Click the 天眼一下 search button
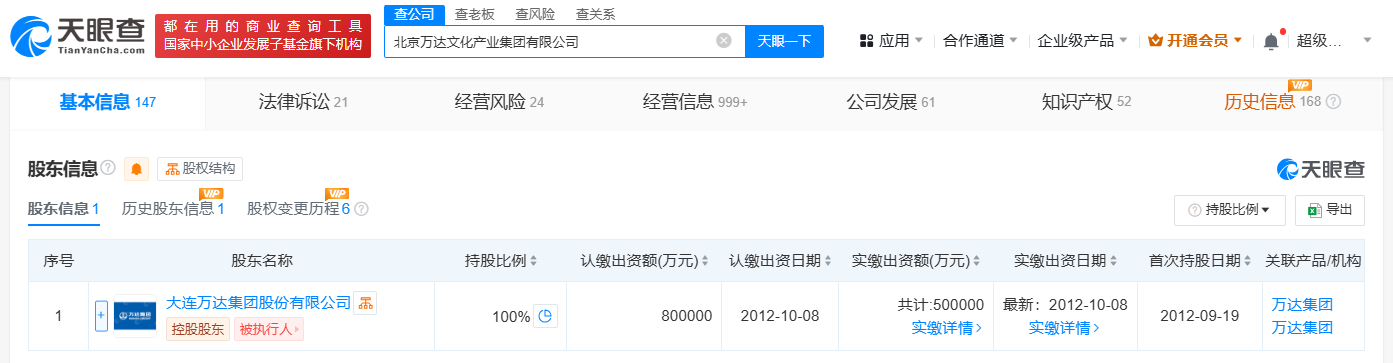The width and height of the screenshot is (1393, 363). [x=784, y=41]
